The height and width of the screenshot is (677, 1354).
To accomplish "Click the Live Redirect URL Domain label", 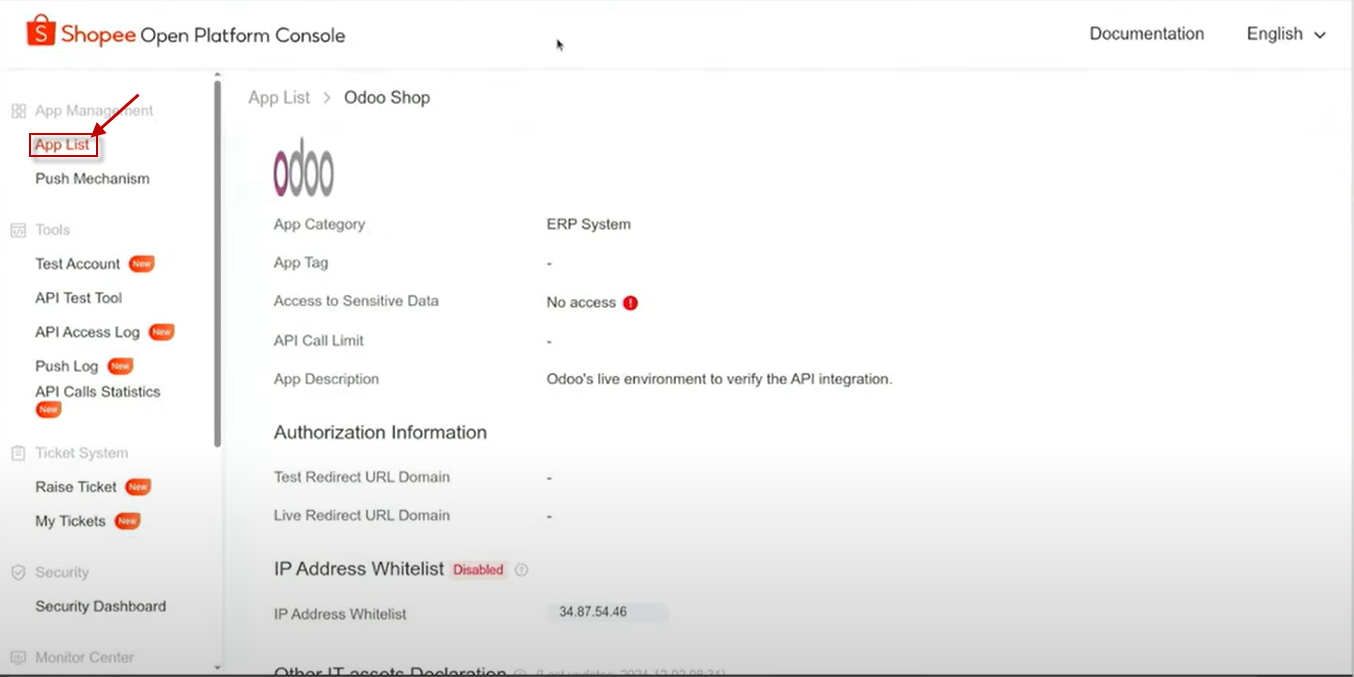I will tap(362, 516).
